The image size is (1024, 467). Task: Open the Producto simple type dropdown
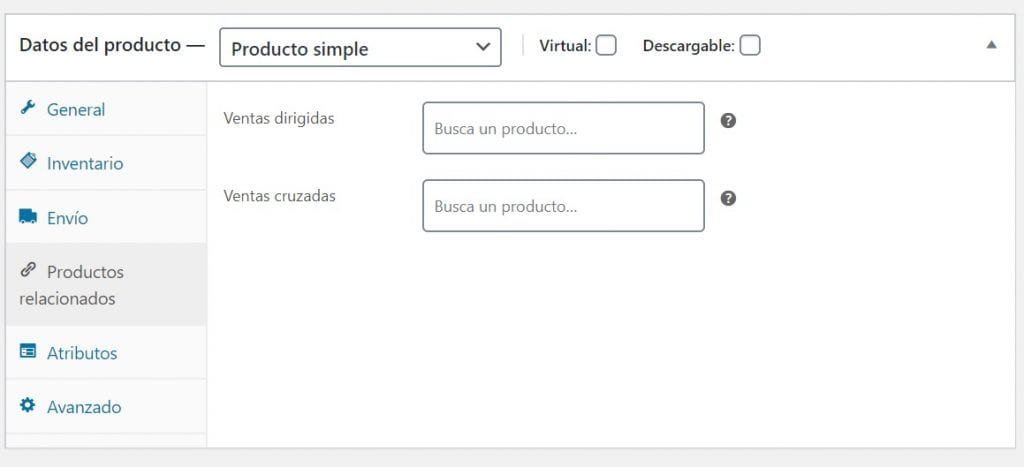[x=360, y=47]
